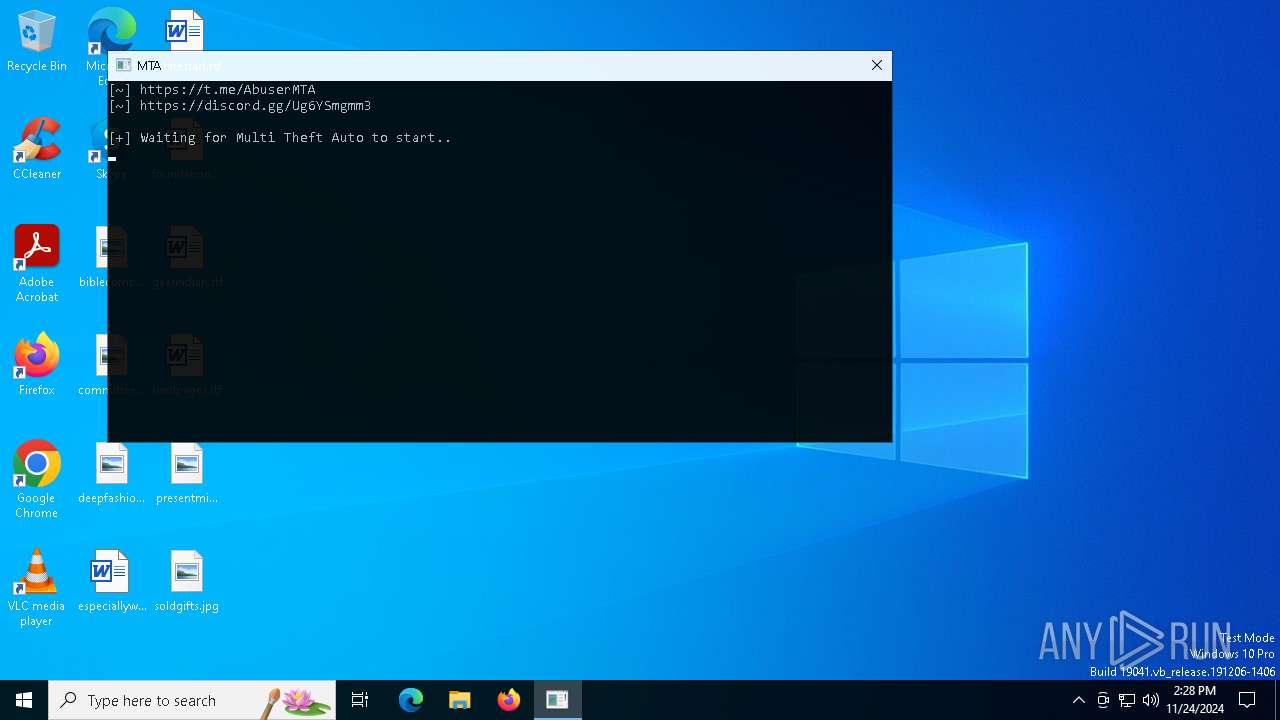Viewport: 1280px width, 720px height.
Task: Open the Google Chrome desktop shortcut
Action: [x=37, y=480]
